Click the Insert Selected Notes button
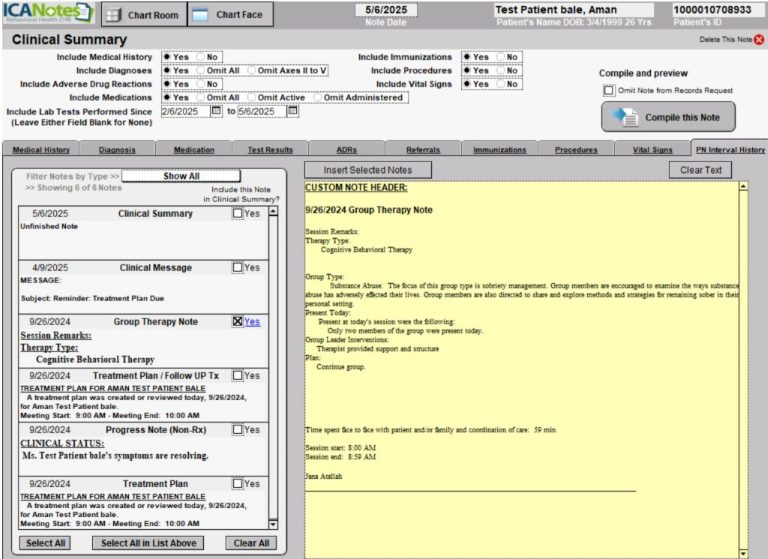The height and width of the screenshot is (559, 768). pos(368,170)
